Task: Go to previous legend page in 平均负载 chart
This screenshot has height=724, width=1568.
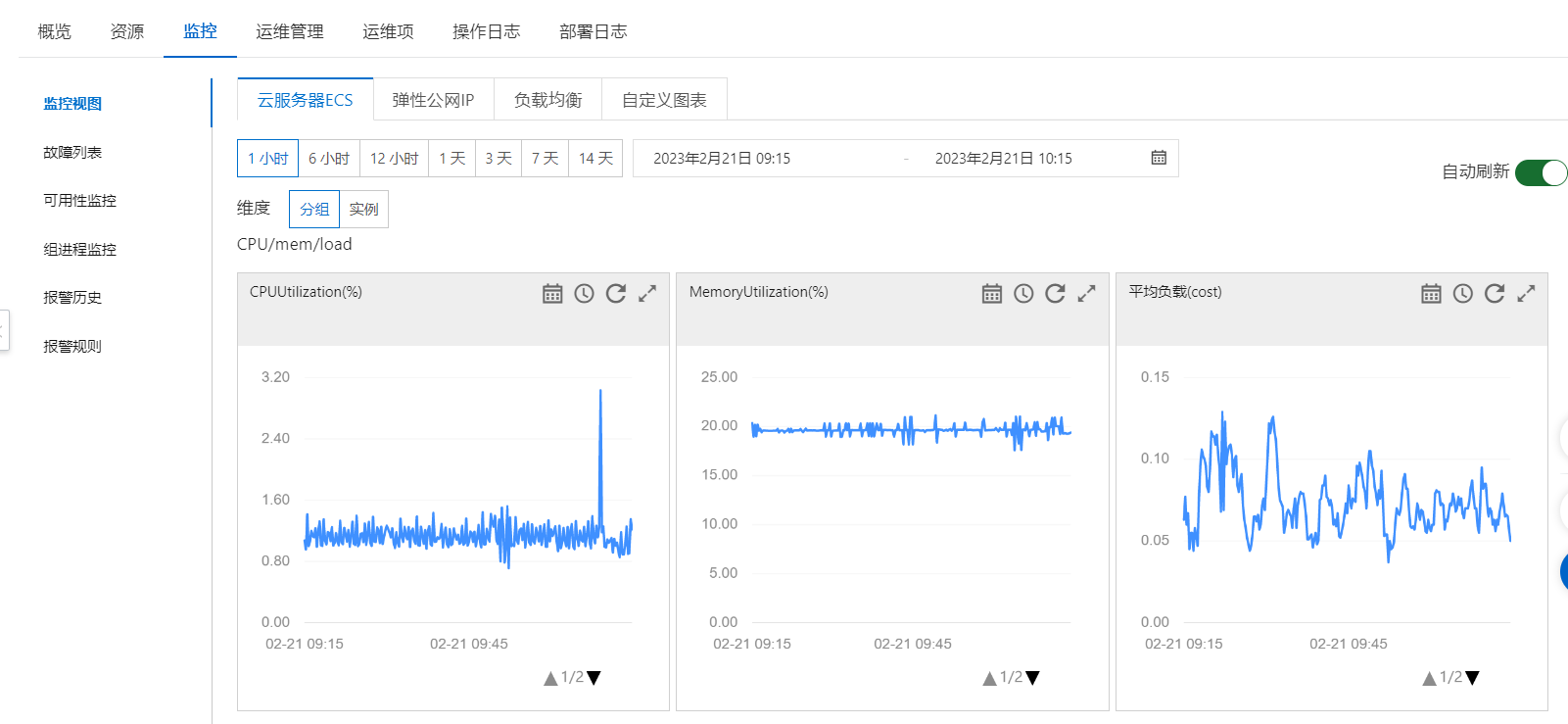Action: coord(1429,678)
